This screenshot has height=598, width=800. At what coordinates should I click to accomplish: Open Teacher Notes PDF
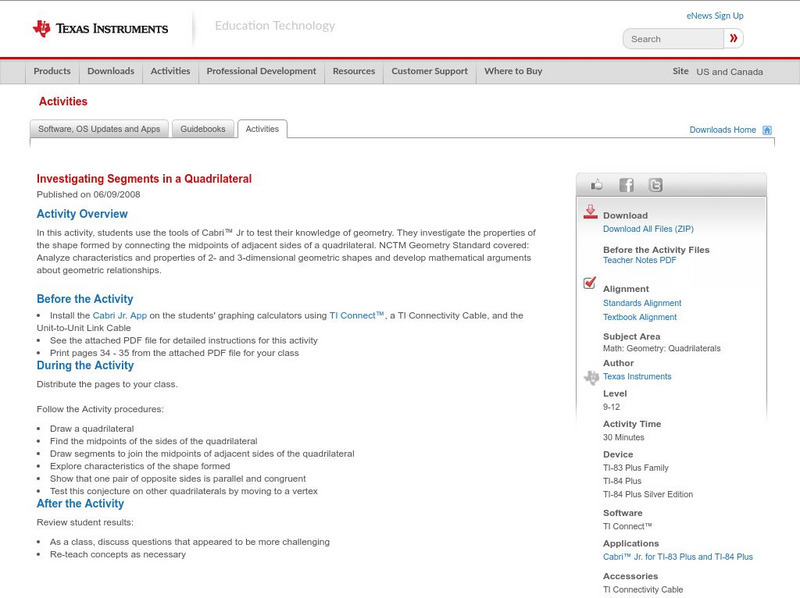tap(639, 260)
